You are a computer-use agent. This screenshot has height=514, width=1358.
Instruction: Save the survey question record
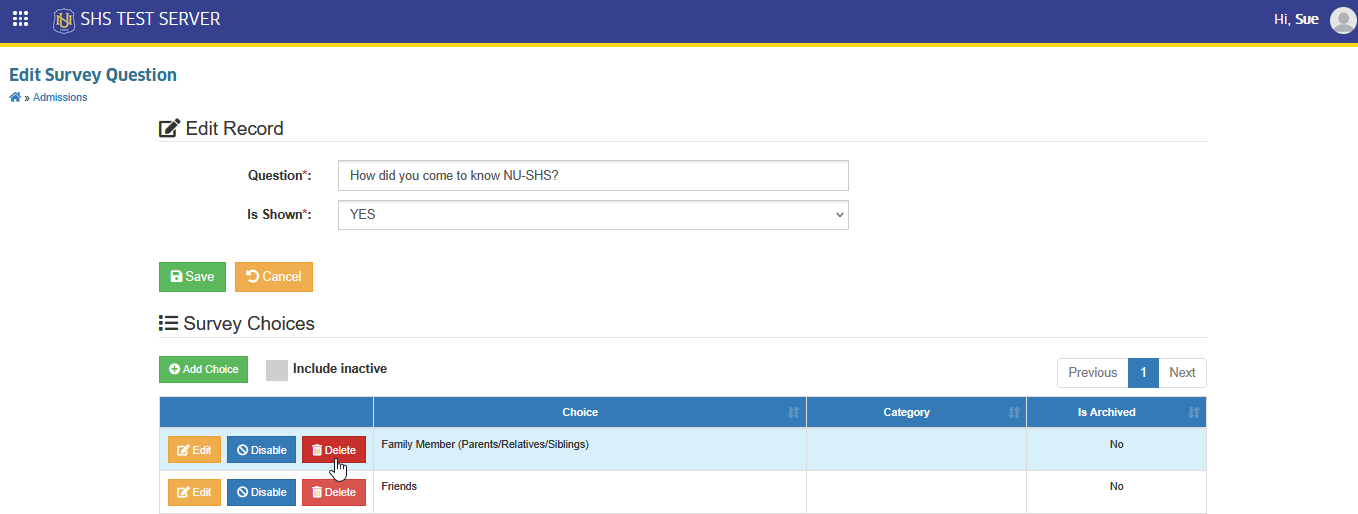pyautogui.click(x=192, y=277)
